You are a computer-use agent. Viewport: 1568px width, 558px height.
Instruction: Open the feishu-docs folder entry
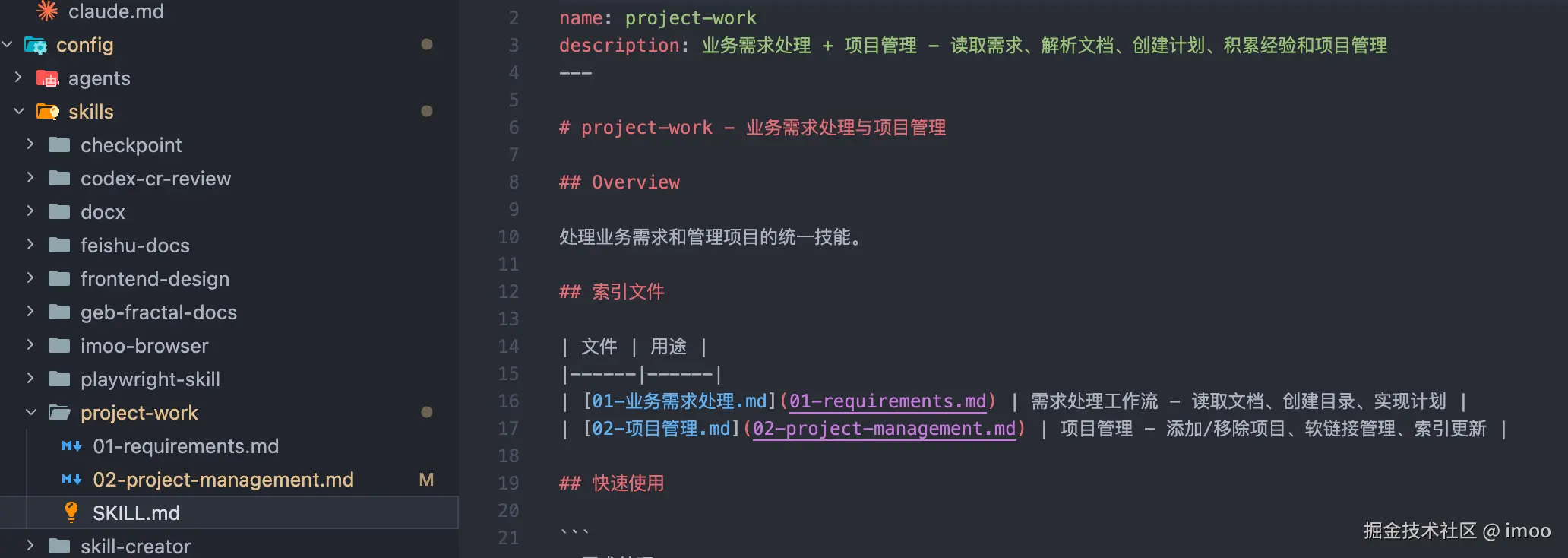[x=135, y=246]
